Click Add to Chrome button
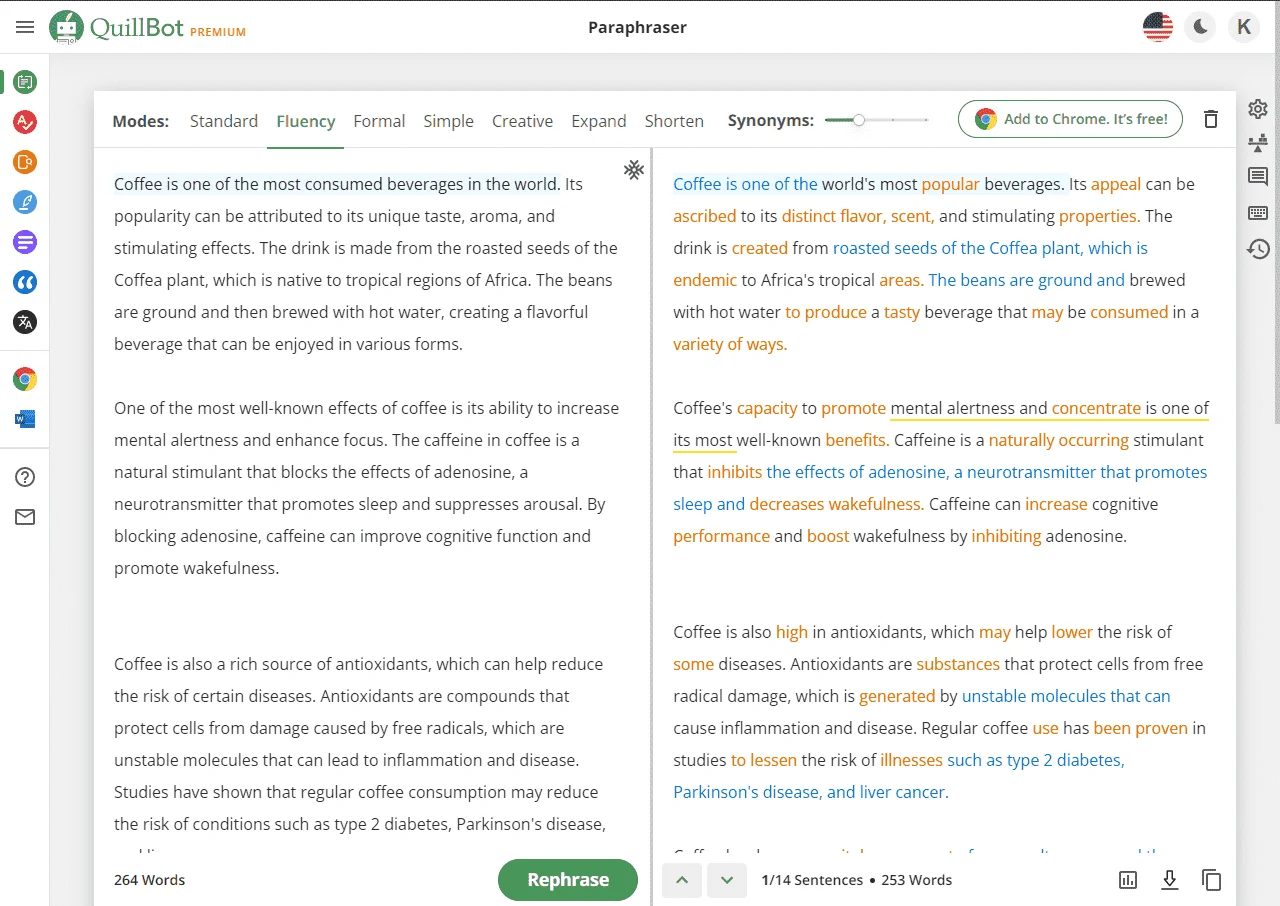The width and height of the screenshot is (1280, 906). point(1070,119)
